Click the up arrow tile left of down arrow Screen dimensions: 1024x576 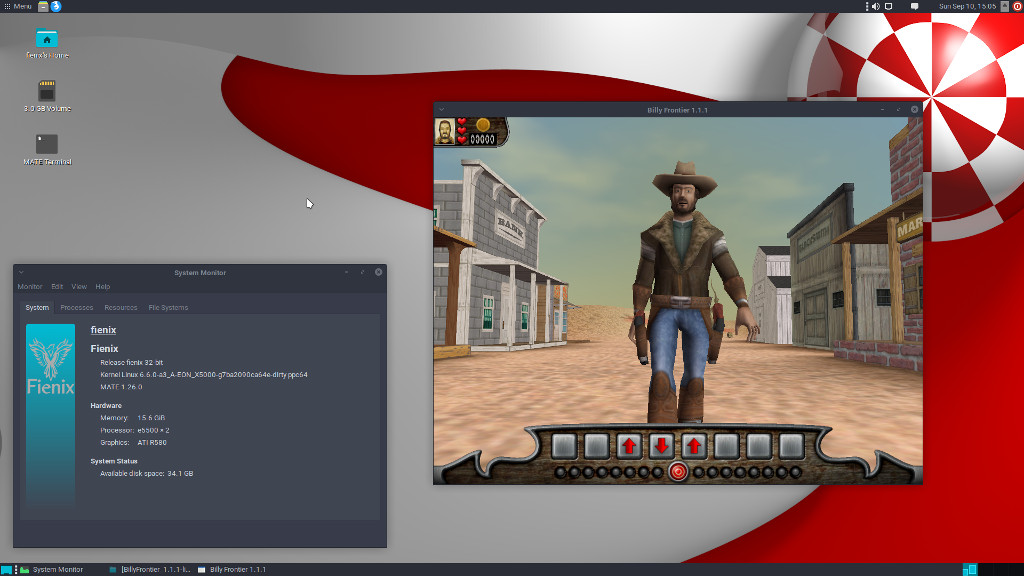pos(629,446)
